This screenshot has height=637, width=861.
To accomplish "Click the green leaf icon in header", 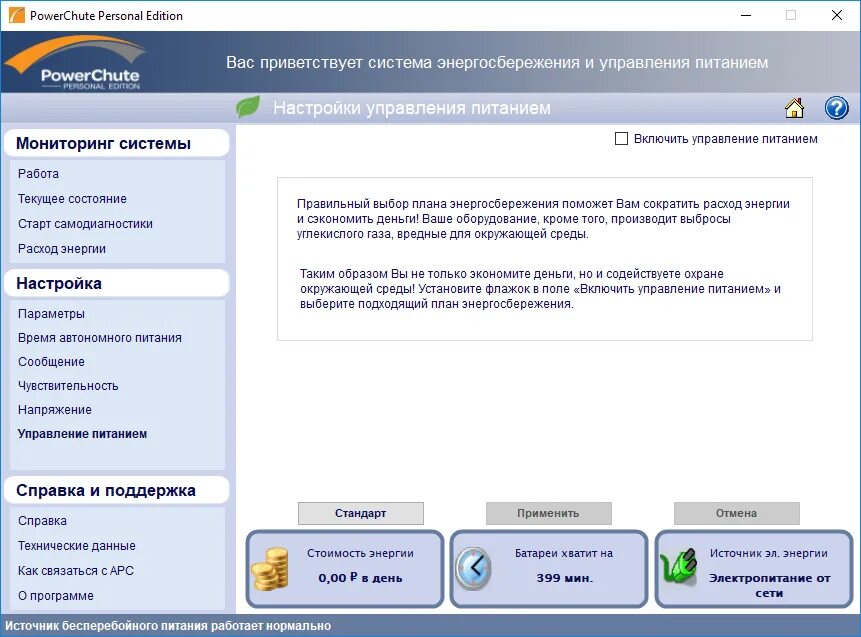I will pyautogui.click(x=248, y=107).
